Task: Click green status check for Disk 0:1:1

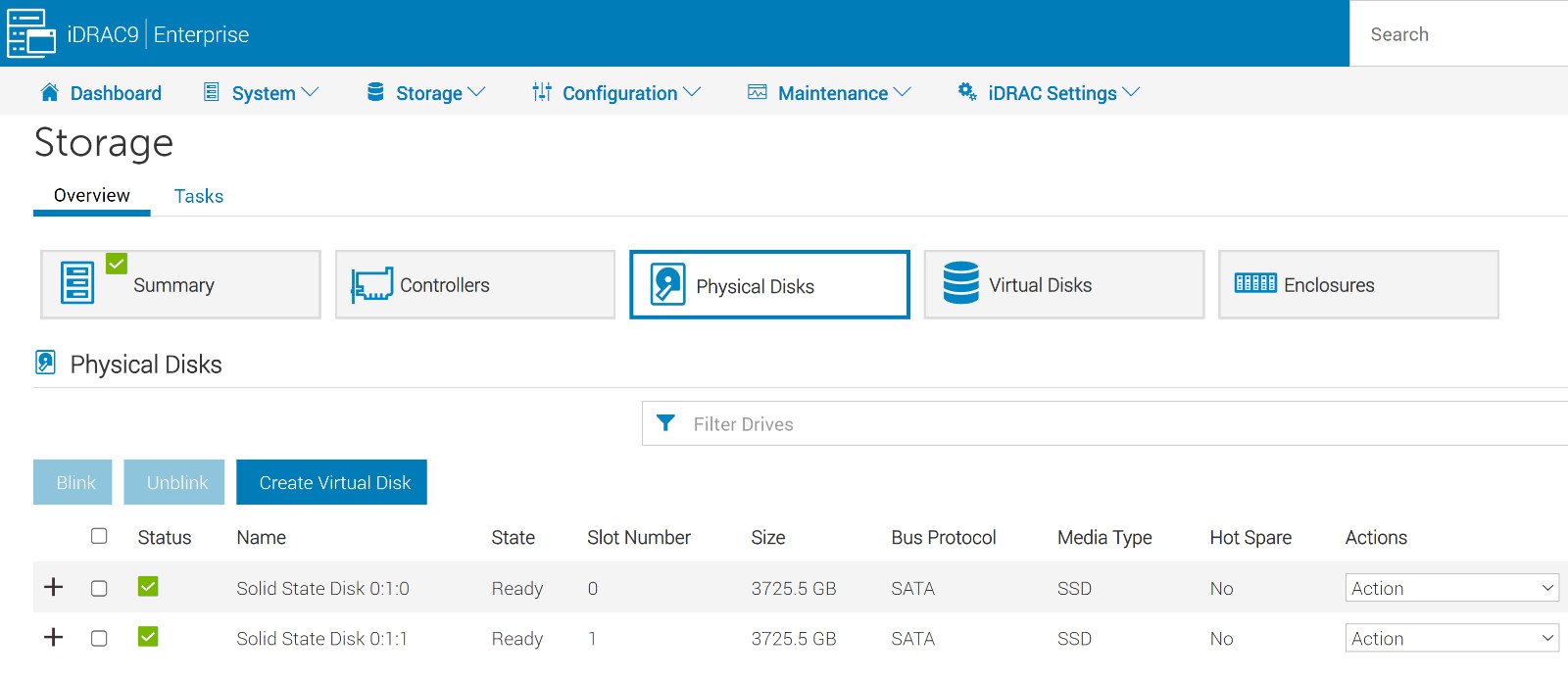Action: tap(148, 636)
